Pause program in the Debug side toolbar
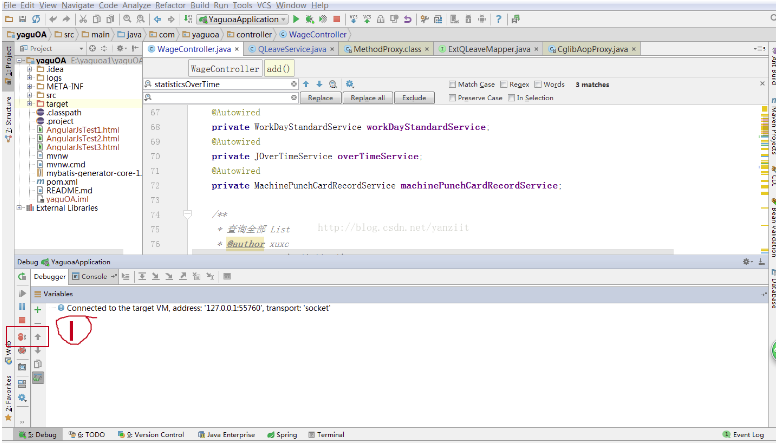The height and width of the screenshot is (443, 776). click(22, 307)
